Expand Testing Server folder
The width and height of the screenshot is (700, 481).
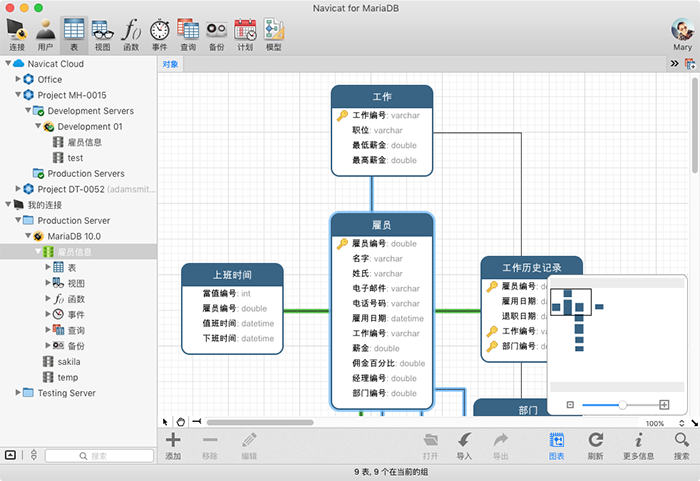(x=18, y=392)
